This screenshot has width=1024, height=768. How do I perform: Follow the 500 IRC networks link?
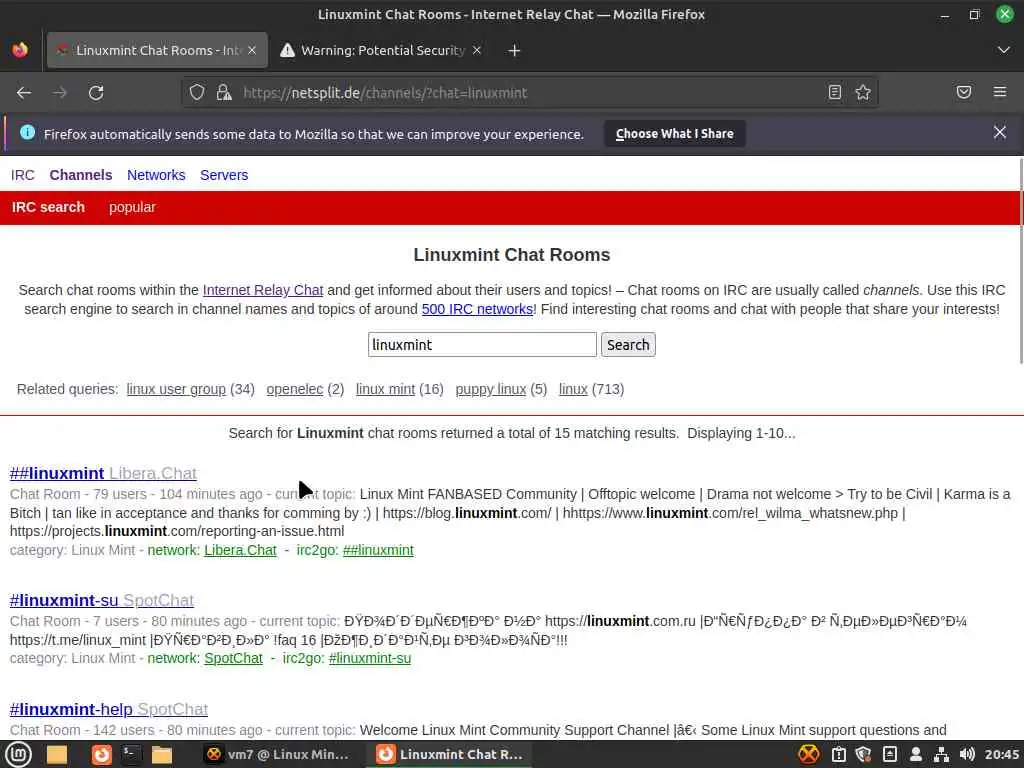click(x=477, y=309)
